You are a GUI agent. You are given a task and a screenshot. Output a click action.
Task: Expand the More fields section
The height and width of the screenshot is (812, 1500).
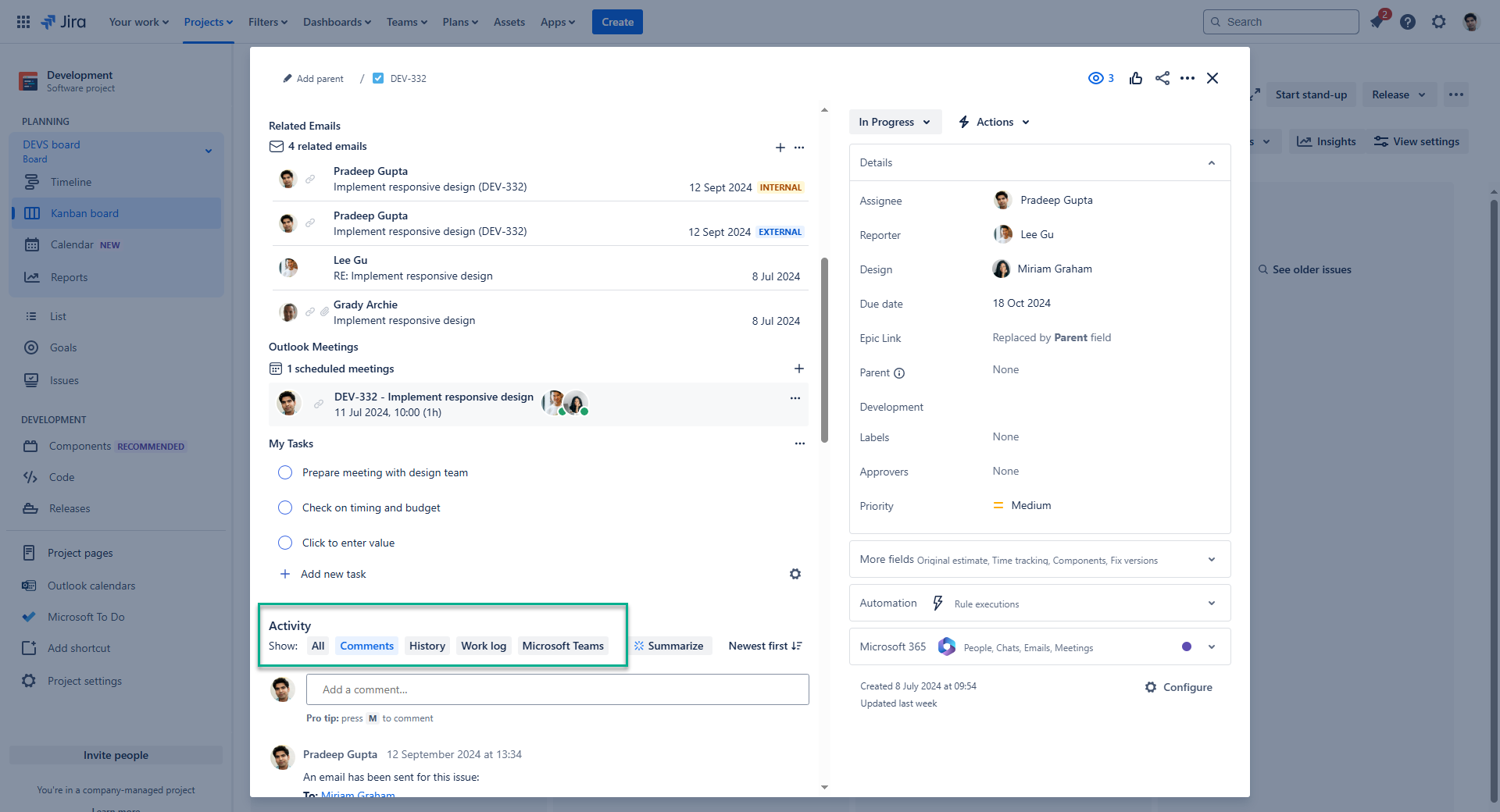click(1211, 559)
